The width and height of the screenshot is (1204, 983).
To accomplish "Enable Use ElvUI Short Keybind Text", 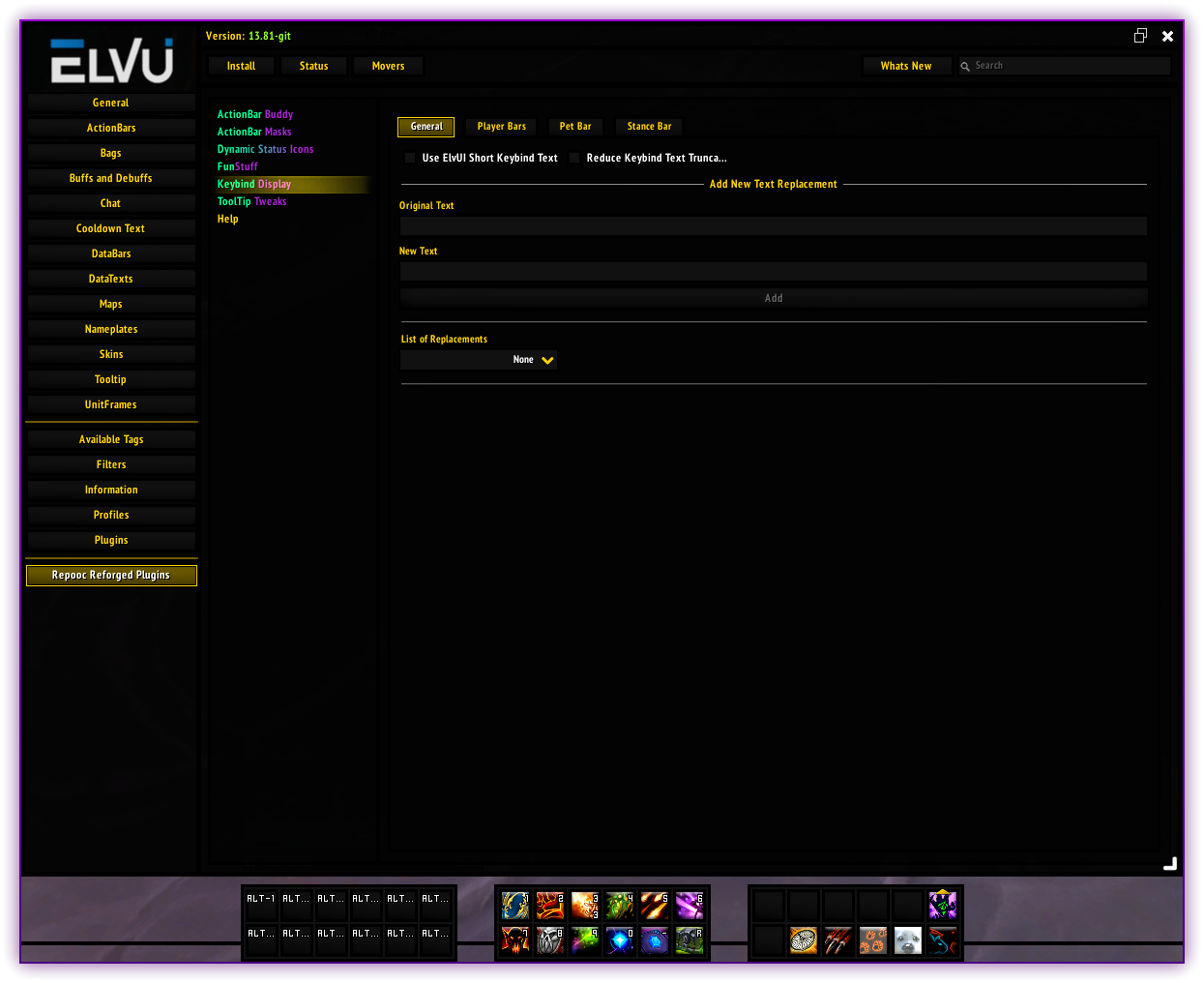I will pyautogui.click(x=410, y=158).
